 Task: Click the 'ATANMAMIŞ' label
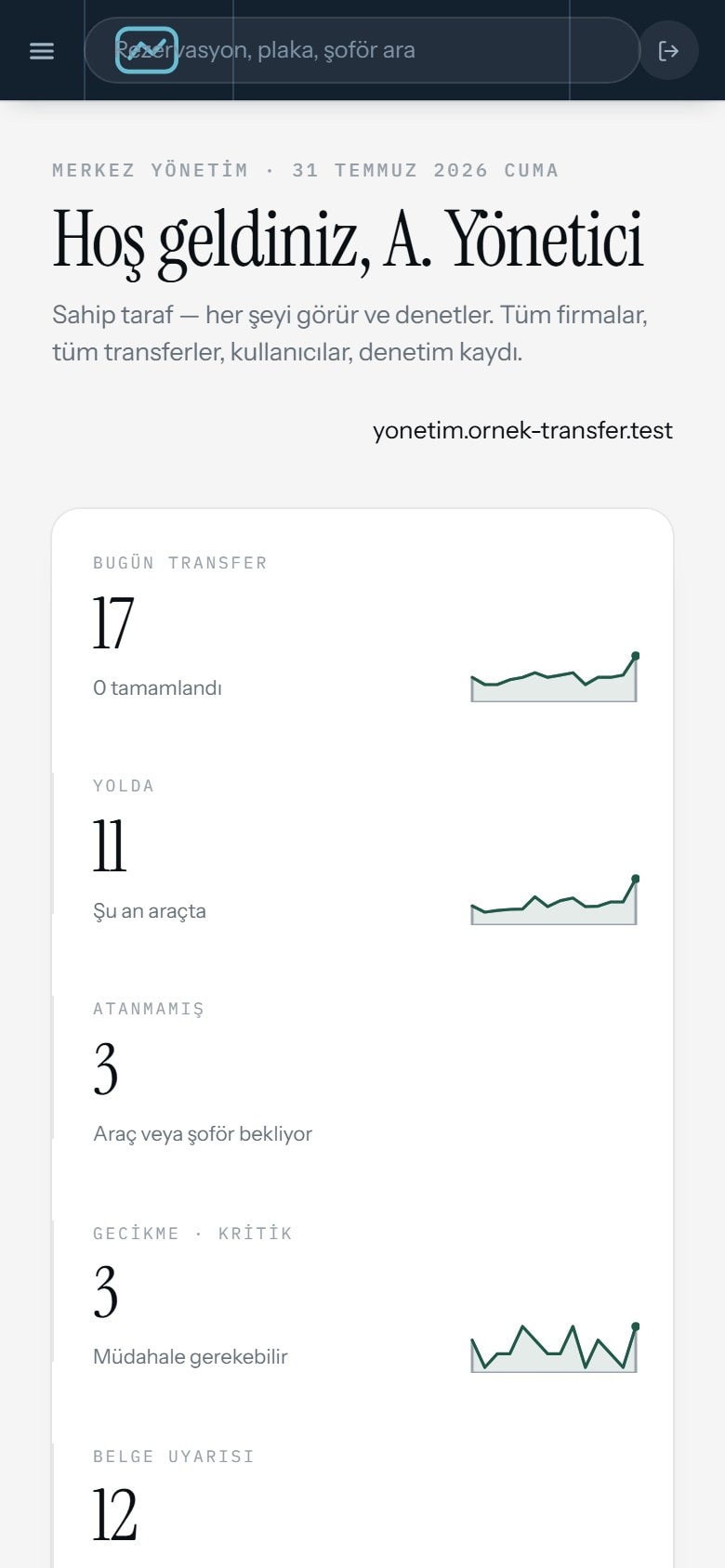coord(149,1010)
